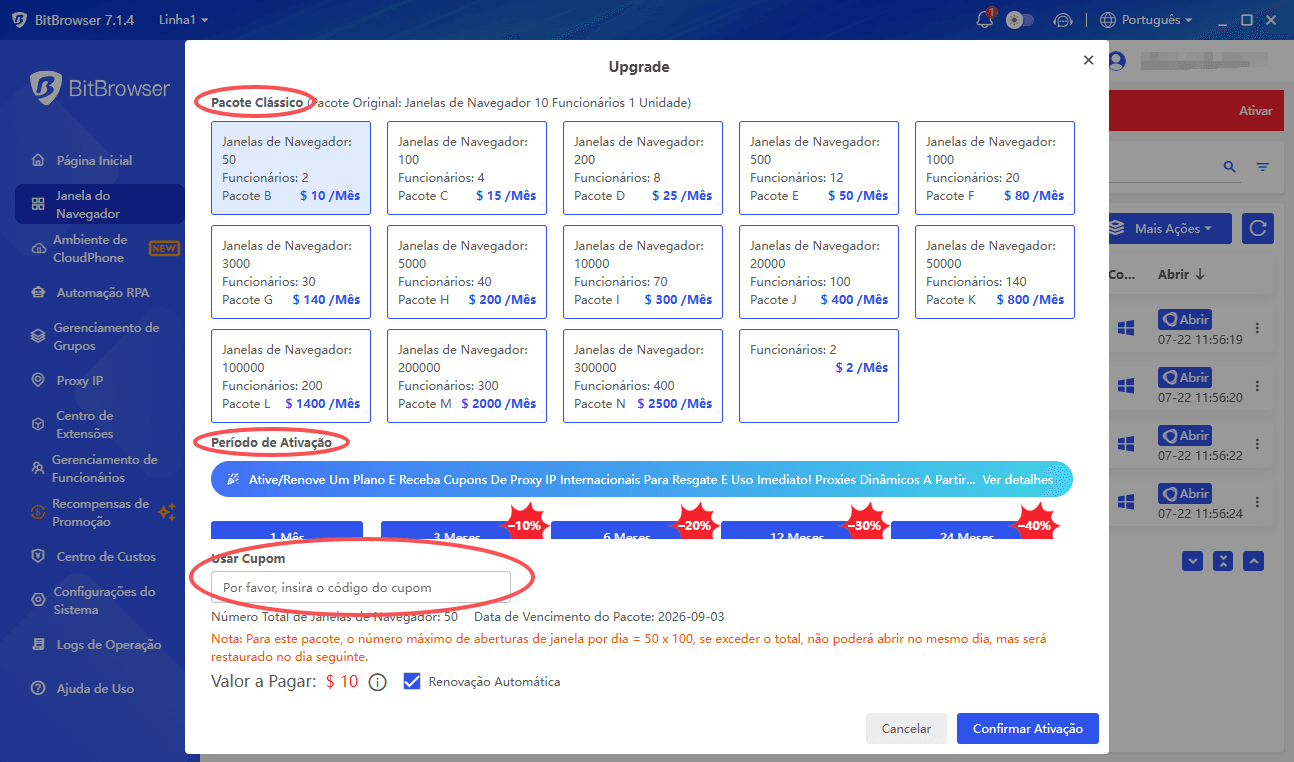1294x762 pixels.
Task: Open Página Inicial in sidebar
Action: pyautogui.click(x=94, y=160)
